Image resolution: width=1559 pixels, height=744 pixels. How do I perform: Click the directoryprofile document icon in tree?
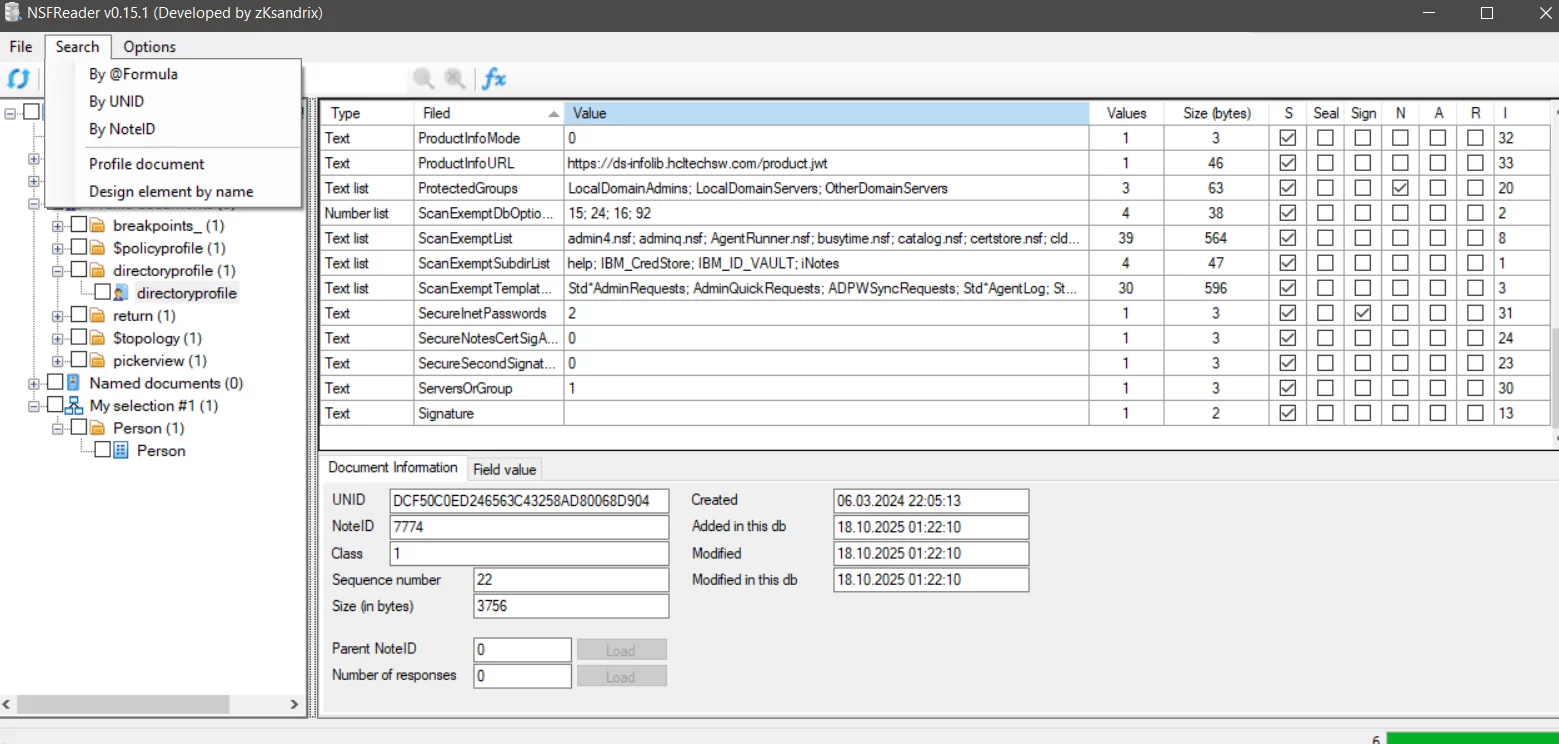121,293
